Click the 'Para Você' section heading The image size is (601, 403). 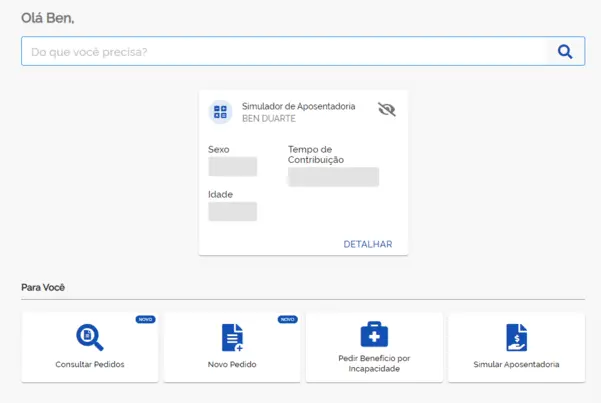click(43, 287)
